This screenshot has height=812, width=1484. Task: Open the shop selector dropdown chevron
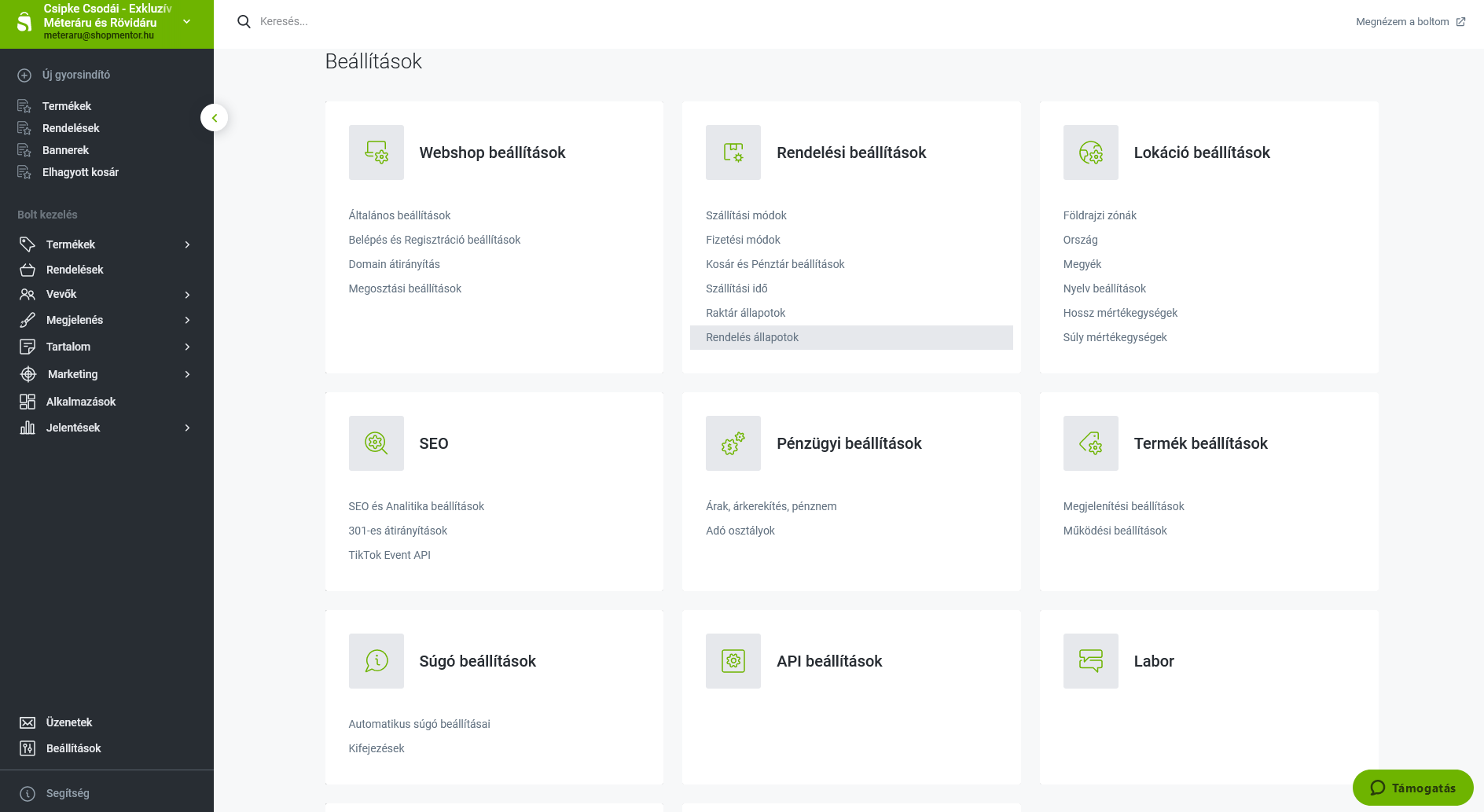click(186, 22)
